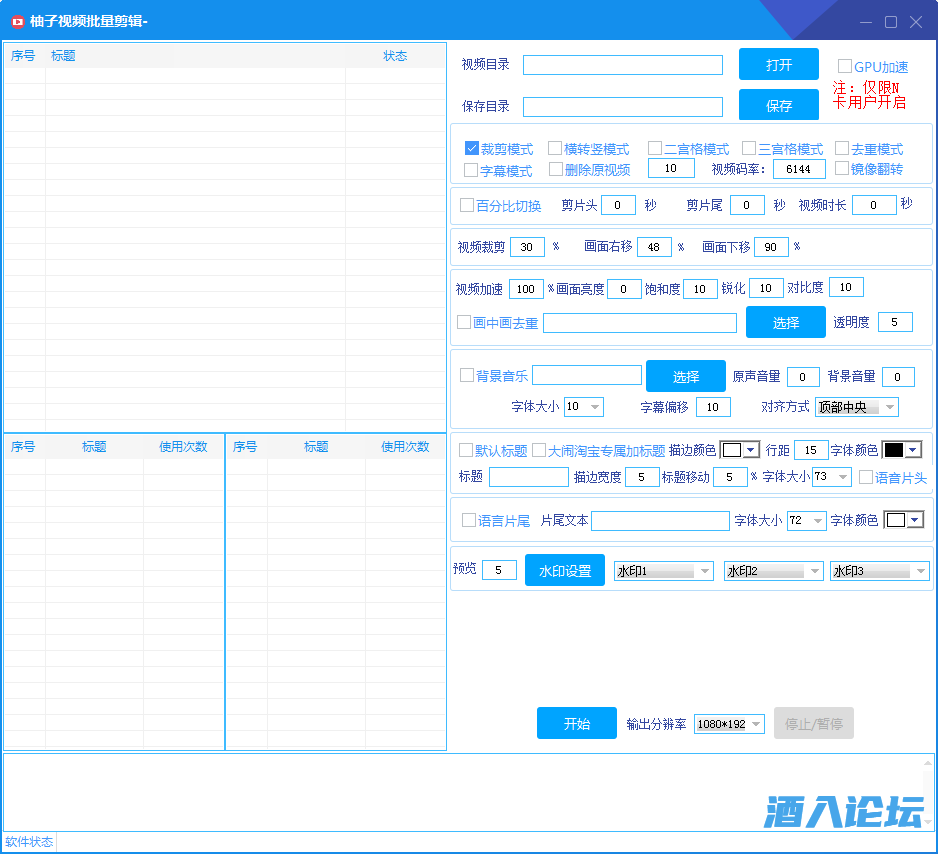The height and width of the screenshot is (854, 938).
Task: Toggle the 镜像翻转 checkbox
Action: point(842,169)
